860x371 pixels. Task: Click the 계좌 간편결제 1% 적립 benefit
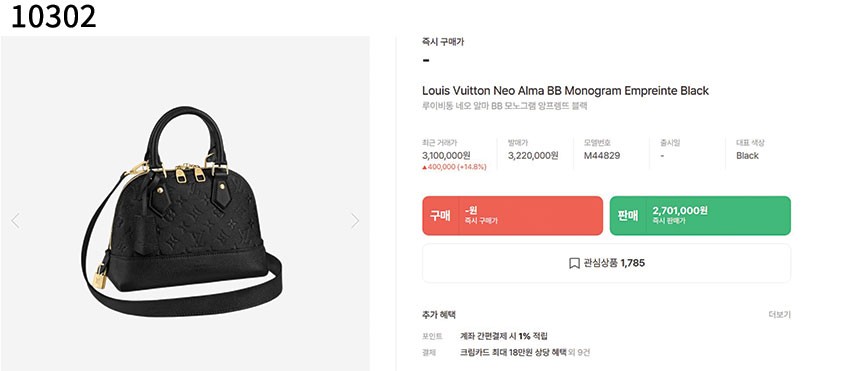(x=503, y=336)
